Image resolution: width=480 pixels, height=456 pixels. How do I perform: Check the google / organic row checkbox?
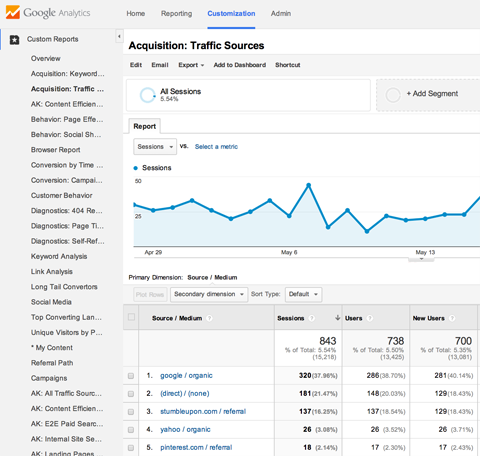click(x=131, y=376)
